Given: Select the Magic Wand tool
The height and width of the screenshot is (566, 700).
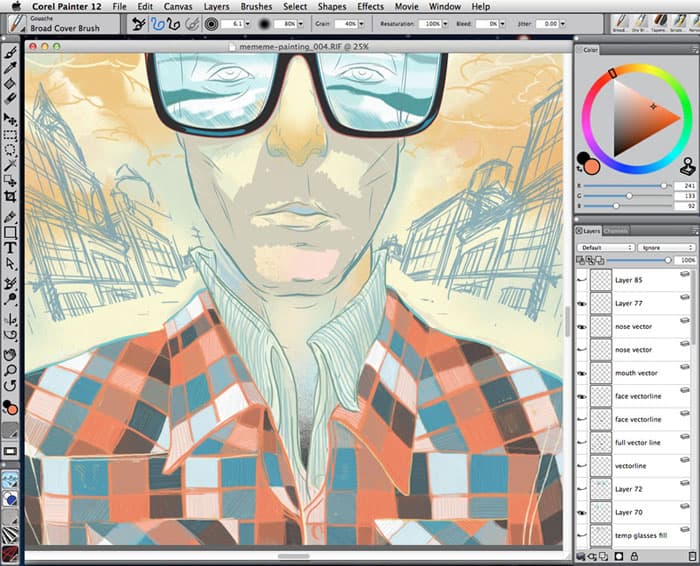Looking at the screenshot, I should (10, 166).
